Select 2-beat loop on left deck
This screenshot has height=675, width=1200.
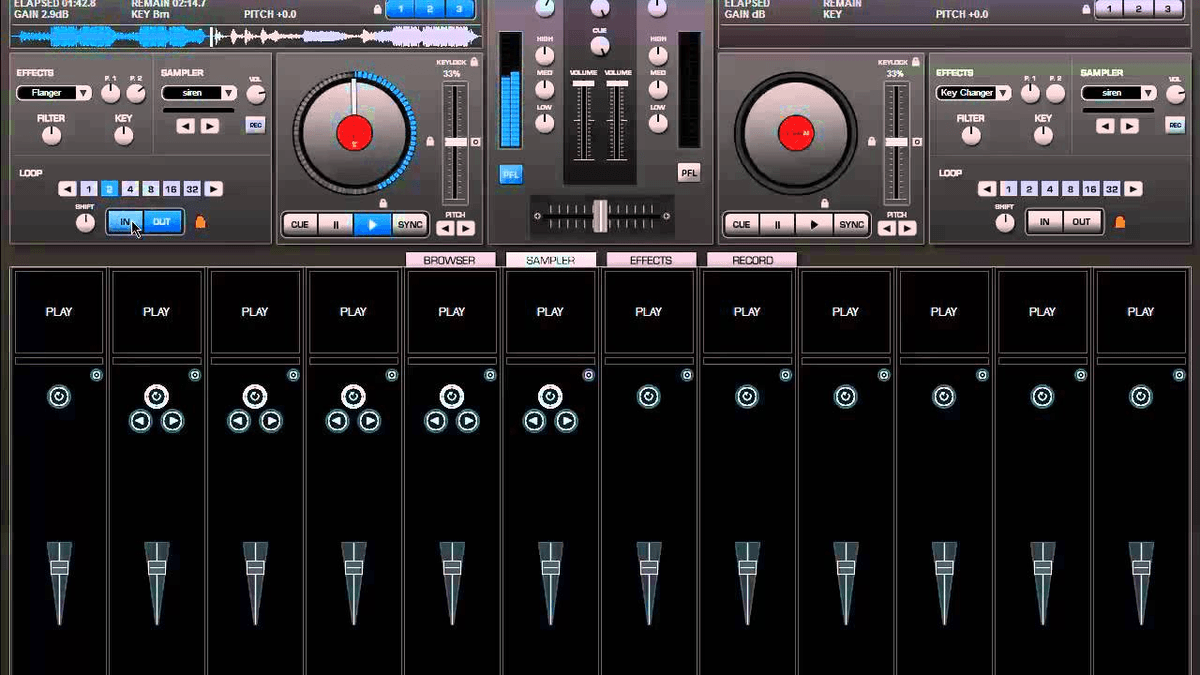tap(109, 189)
